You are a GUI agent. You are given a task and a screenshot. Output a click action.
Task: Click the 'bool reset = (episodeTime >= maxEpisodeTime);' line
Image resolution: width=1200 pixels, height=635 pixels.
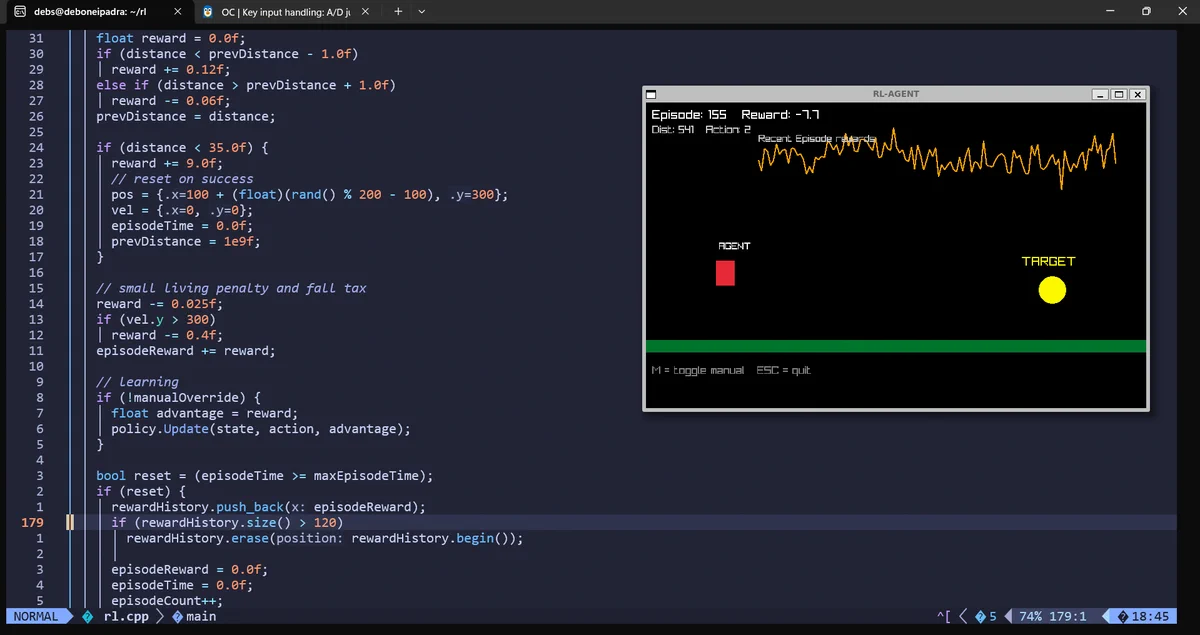(265, 475)
